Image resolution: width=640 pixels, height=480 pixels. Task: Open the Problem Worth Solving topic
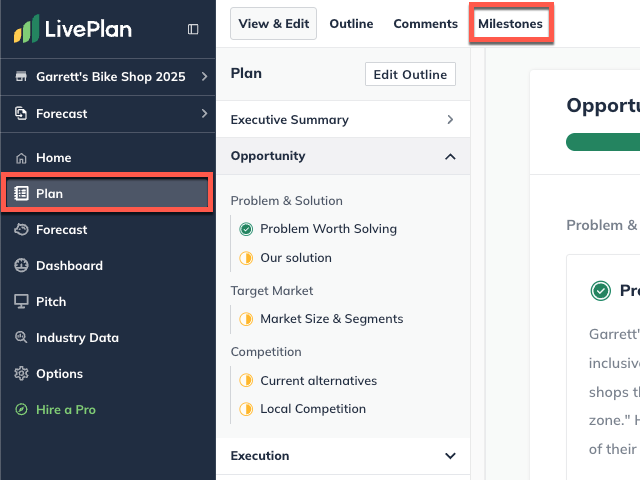point(329,229)
